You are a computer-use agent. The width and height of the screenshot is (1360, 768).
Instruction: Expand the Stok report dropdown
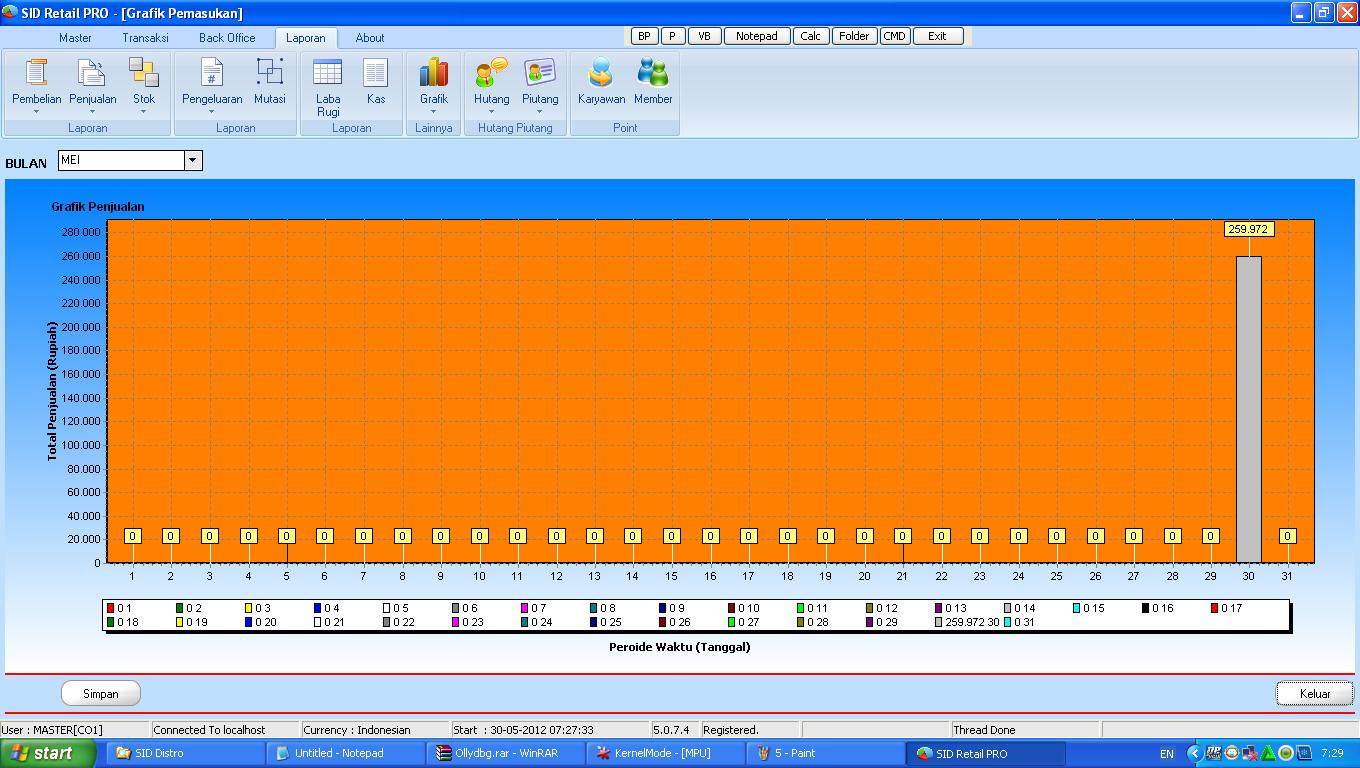(x=144, y=111)
